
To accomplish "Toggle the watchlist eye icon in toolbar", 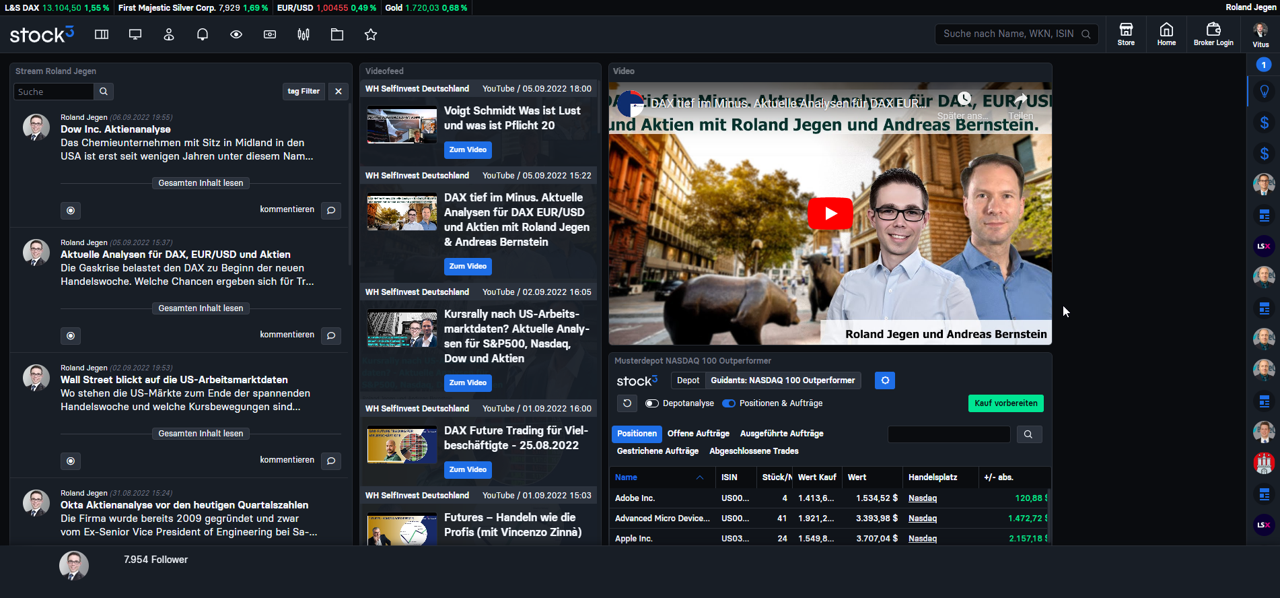I will pos(236,35).
